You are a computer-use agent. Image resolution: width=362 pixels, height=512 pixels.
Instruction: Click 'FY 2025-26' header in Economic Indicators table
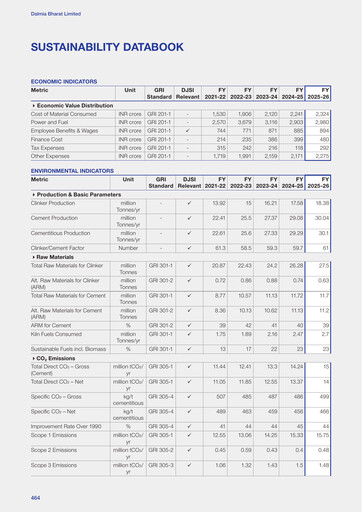pyautogui.click(x=318, y=93)
